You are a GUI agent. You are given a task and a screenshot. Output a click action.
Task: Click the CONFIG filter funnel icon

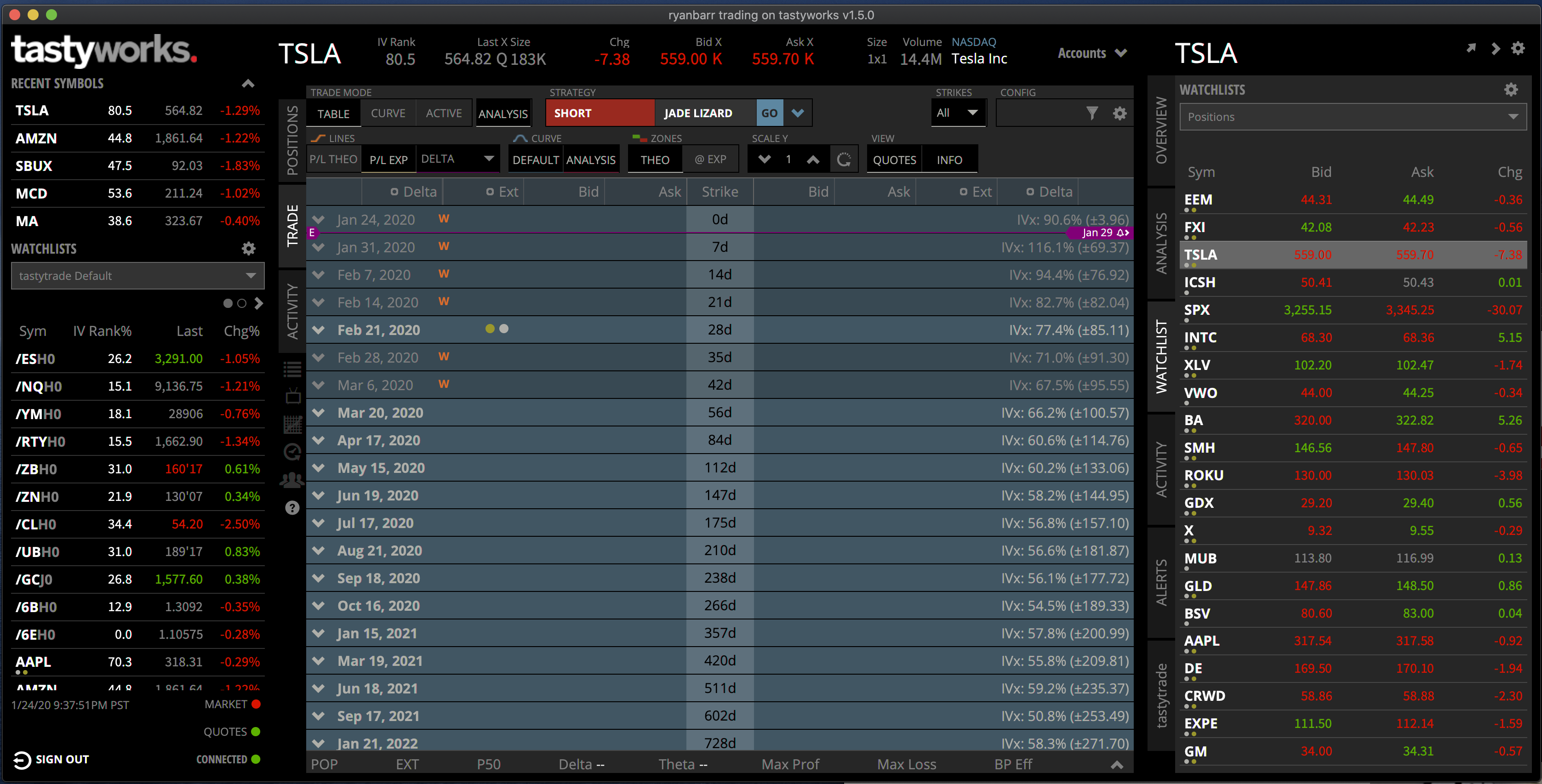1092,113
